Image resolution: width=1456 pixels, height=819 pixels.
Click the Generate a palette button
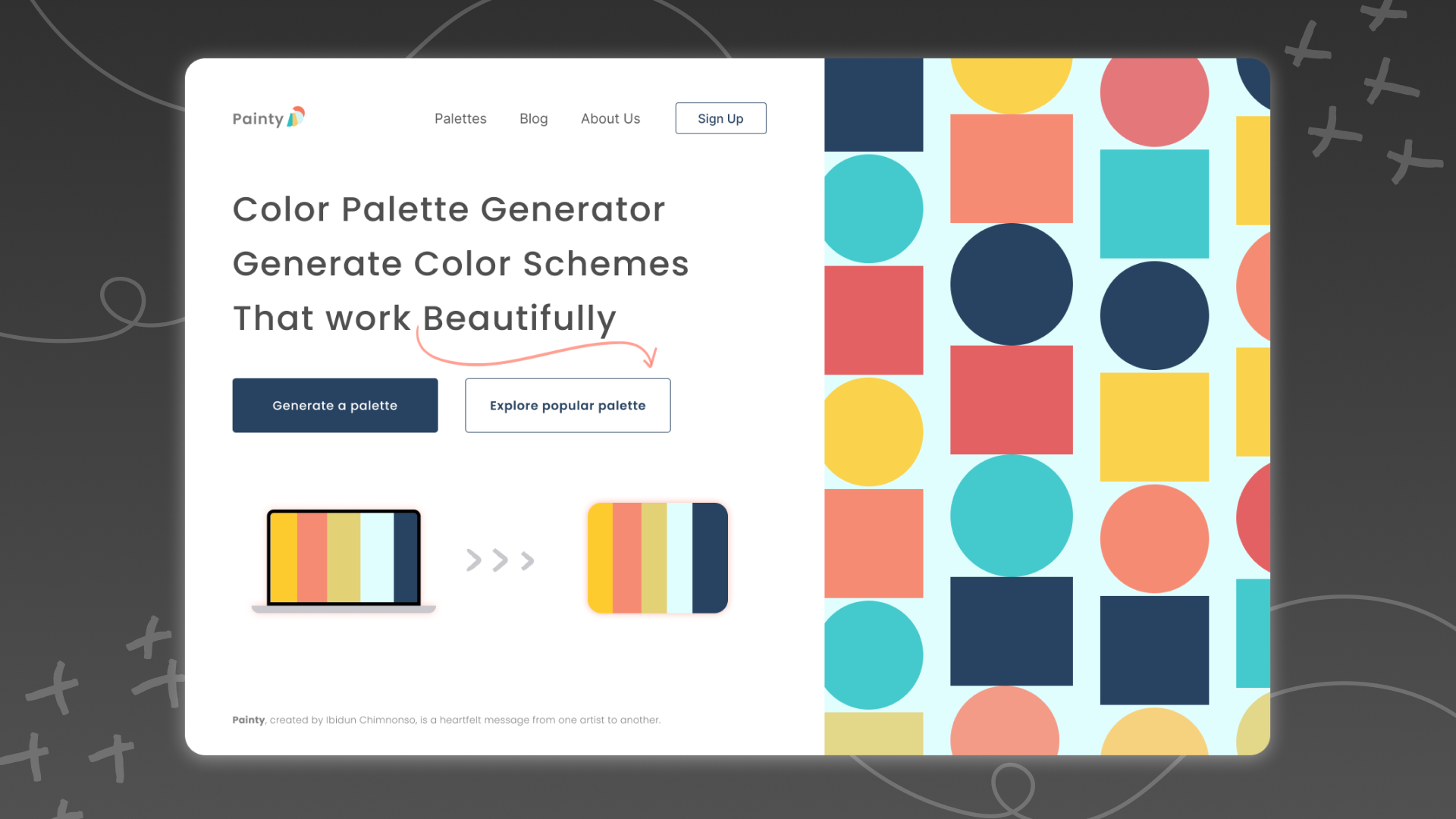(335, 405)
